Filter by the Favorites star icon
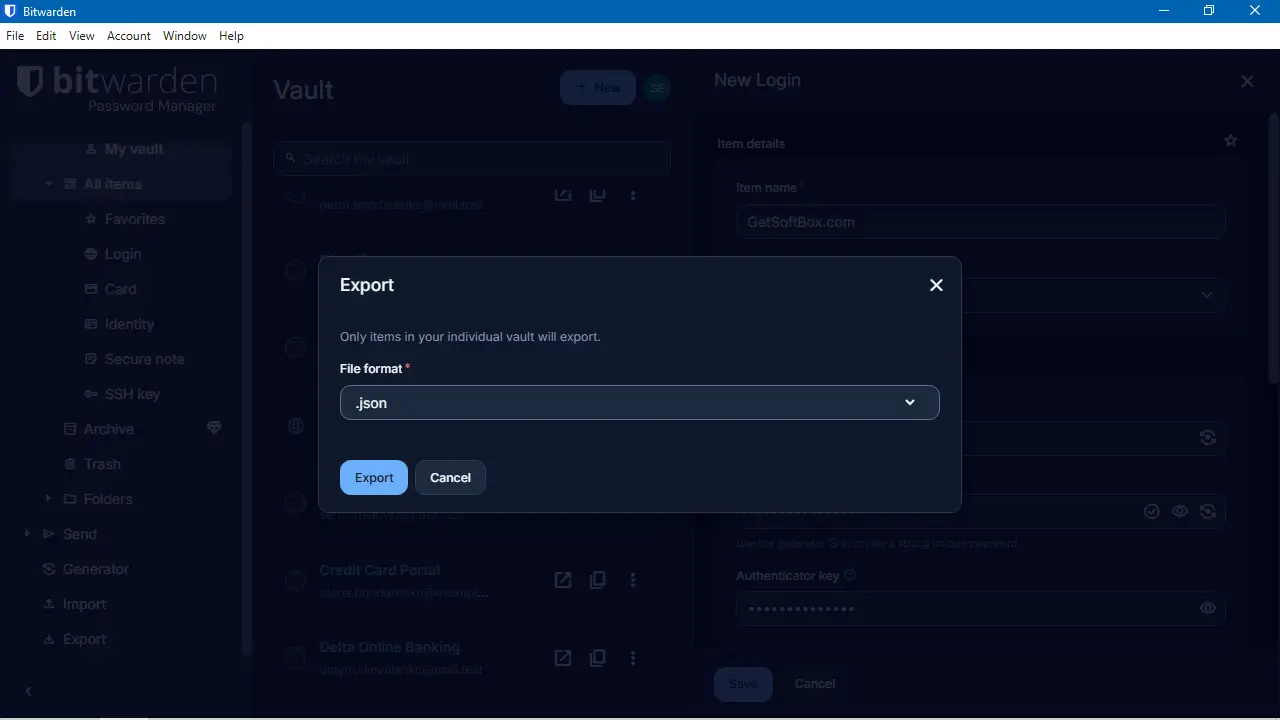The height and width of the screenshot is (720, 1280). pos(92,219)
